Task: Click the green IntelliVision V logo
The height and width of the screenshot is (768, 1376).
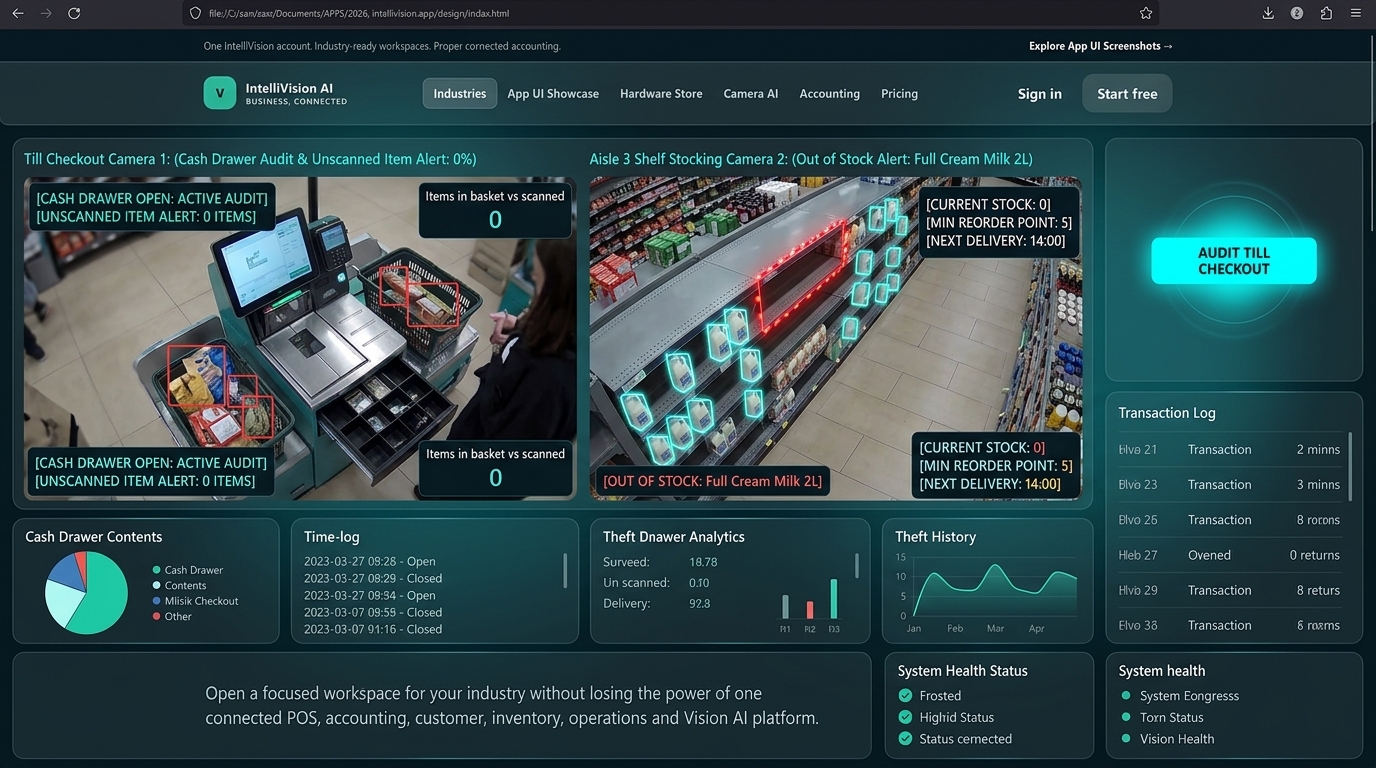Action: [220, 93]
